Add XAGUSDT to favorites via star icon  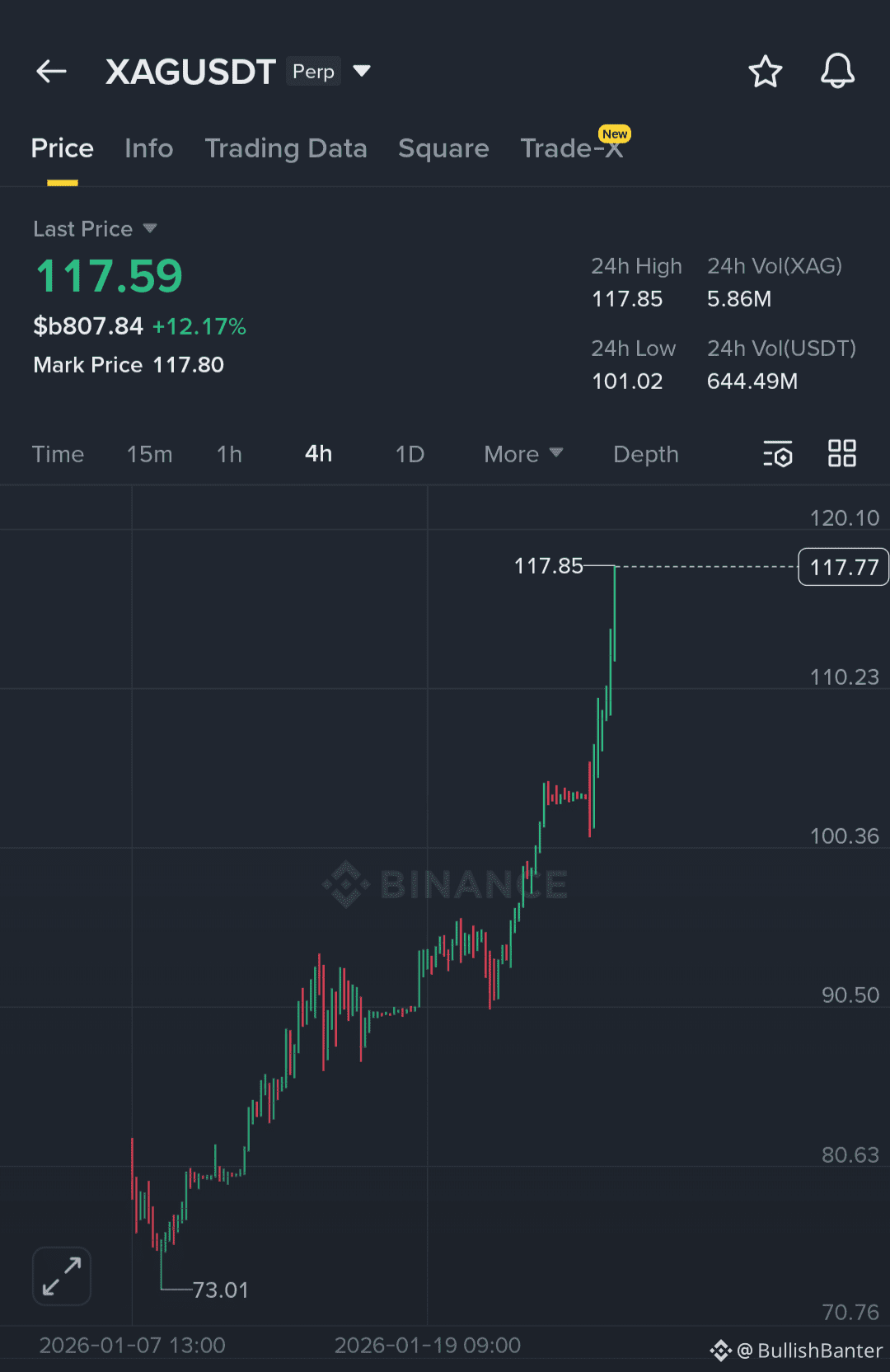(766, 72)
